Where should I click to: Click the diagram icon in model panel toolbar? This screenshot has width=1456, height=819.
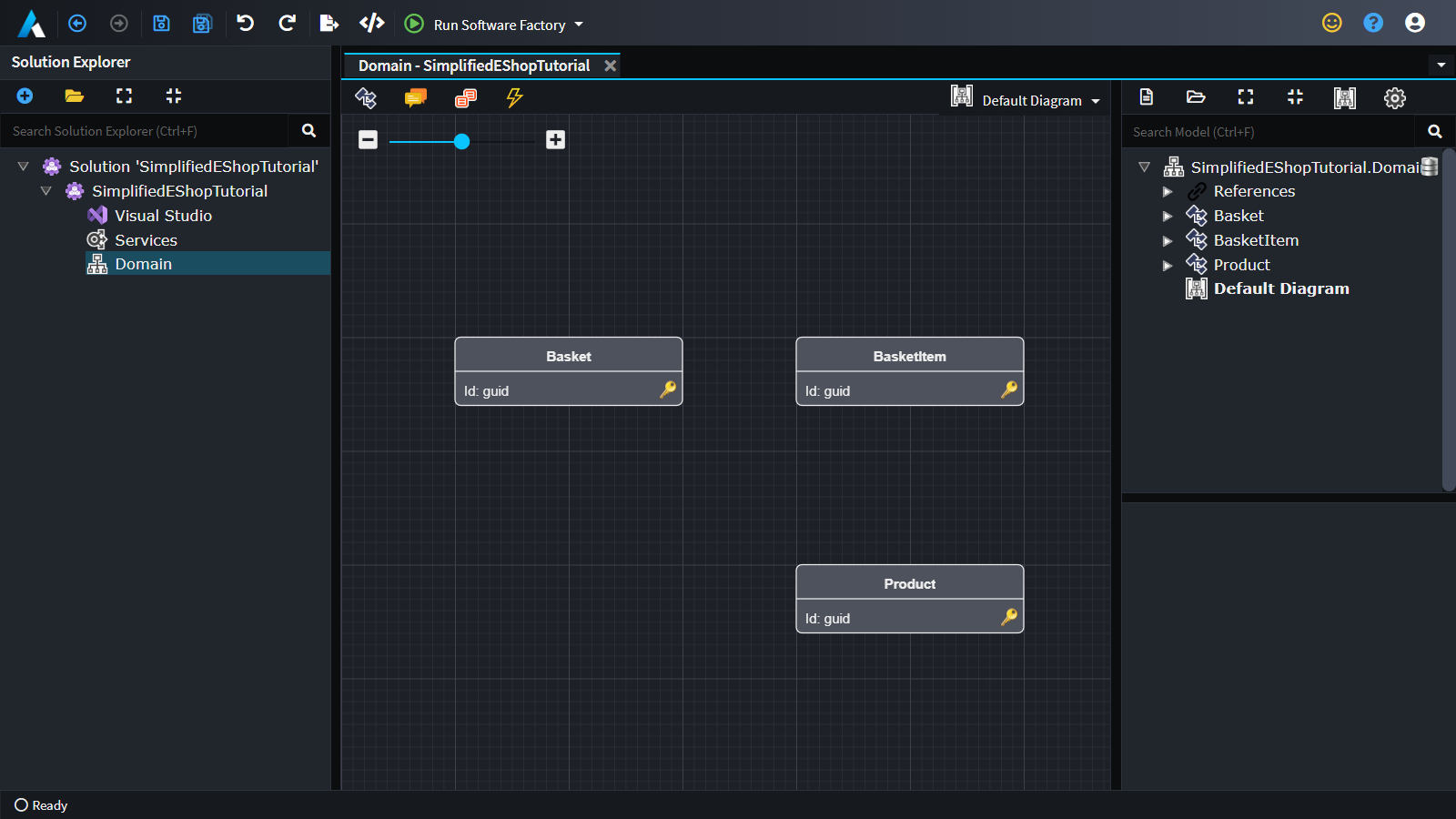click(x=1345, y=97)
